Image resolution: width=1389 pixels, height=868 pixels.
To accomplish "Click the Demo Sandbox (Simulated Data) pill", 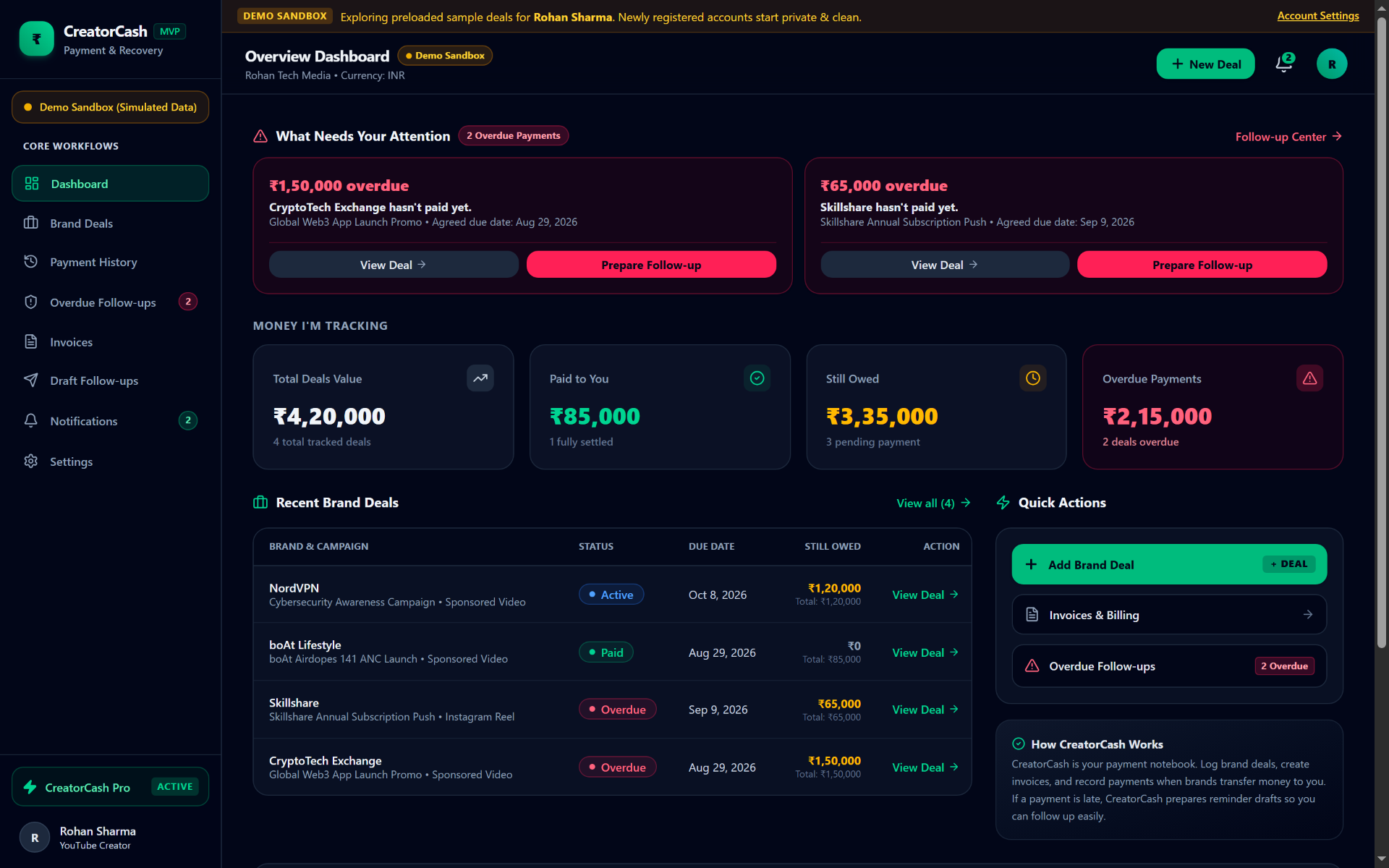I will [111, 107].
